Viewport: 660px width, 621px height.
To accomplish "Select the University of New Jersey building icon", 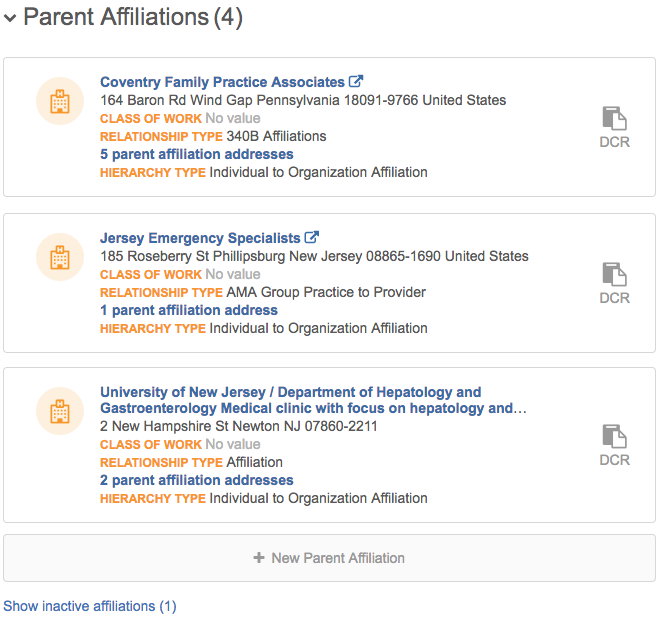I will click(60, 411).
